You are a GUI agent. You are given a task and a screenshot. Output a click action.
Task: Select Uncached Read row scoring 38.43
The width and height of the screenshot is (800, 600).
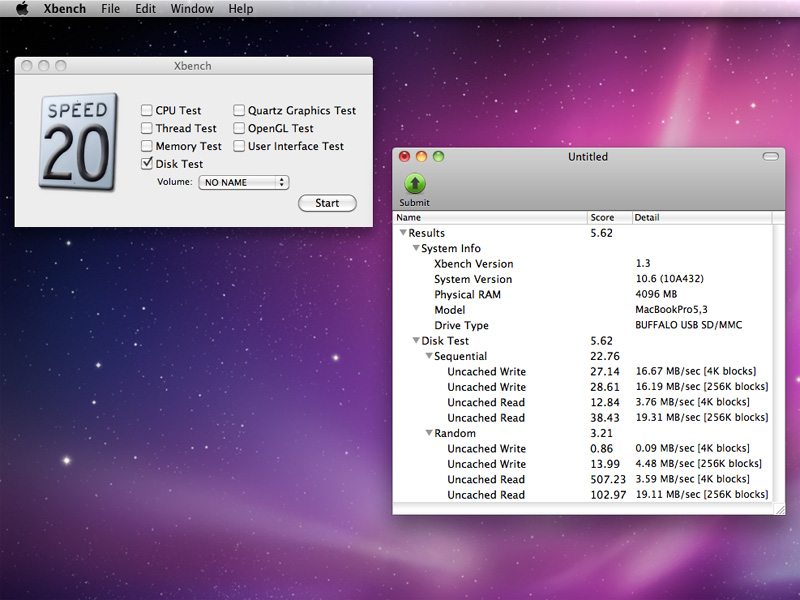(583, 417)
